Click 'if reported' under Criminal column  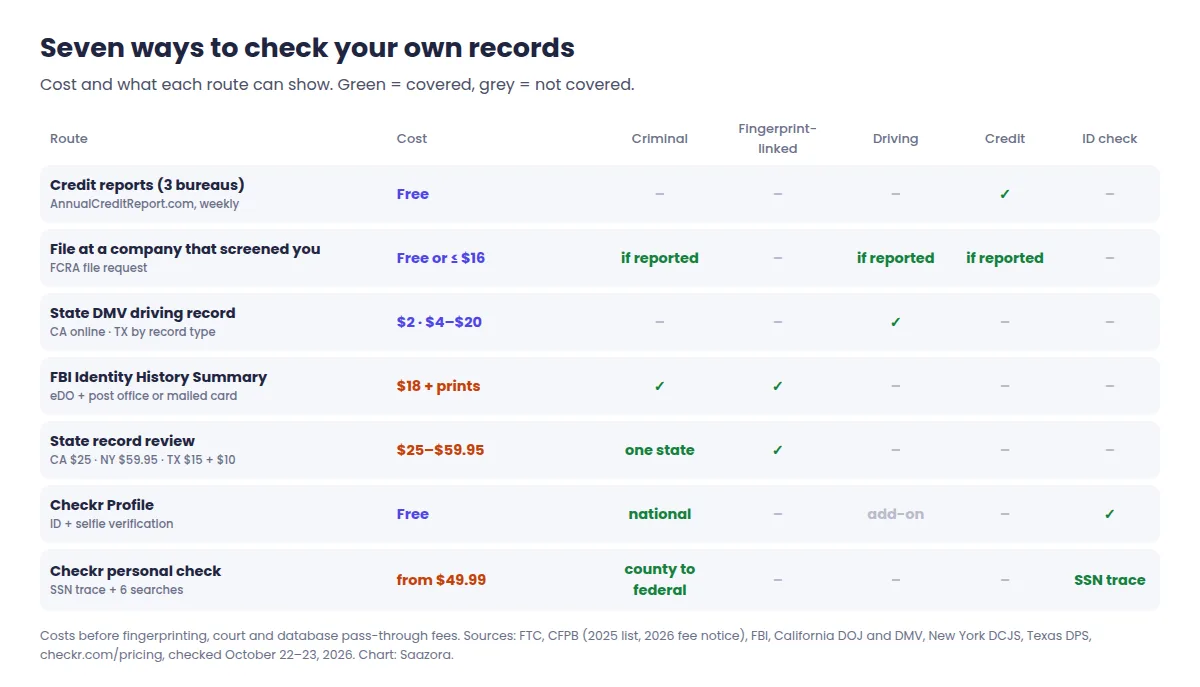[x=660, y=258]
